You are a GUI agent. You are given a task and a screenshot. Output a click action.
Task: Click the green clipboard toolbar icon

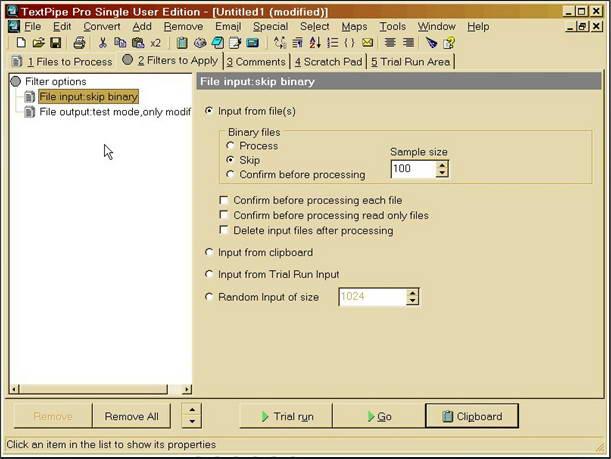182,42
